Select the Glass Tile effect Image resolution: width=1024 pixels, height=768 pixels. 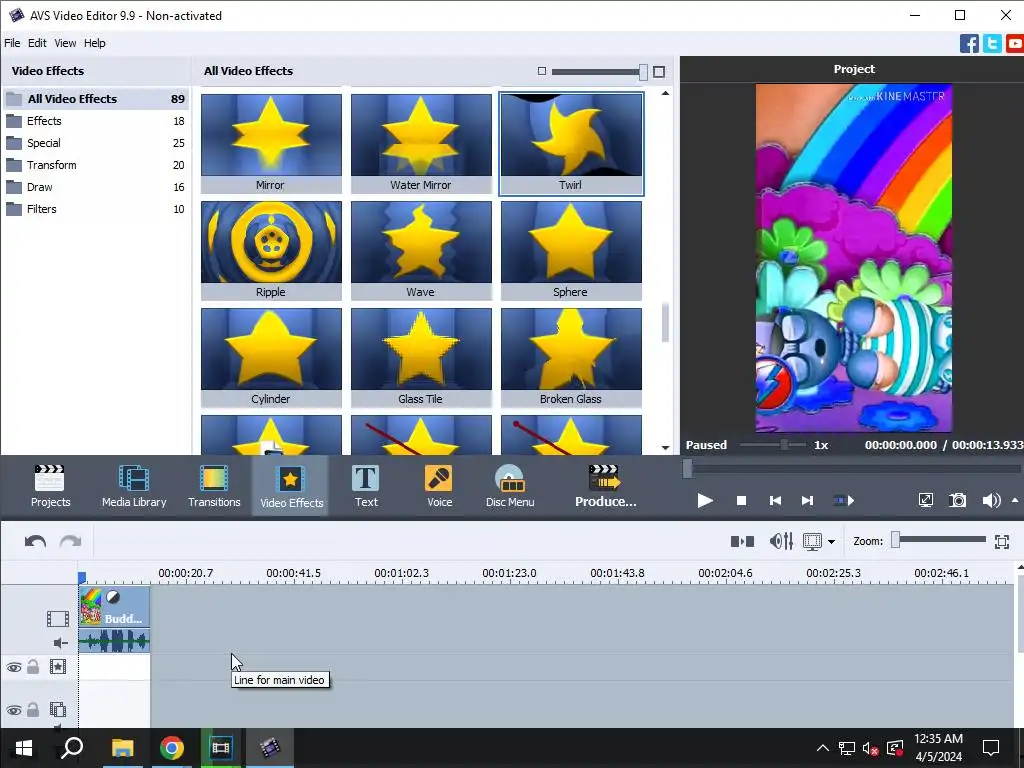(421, 358)
